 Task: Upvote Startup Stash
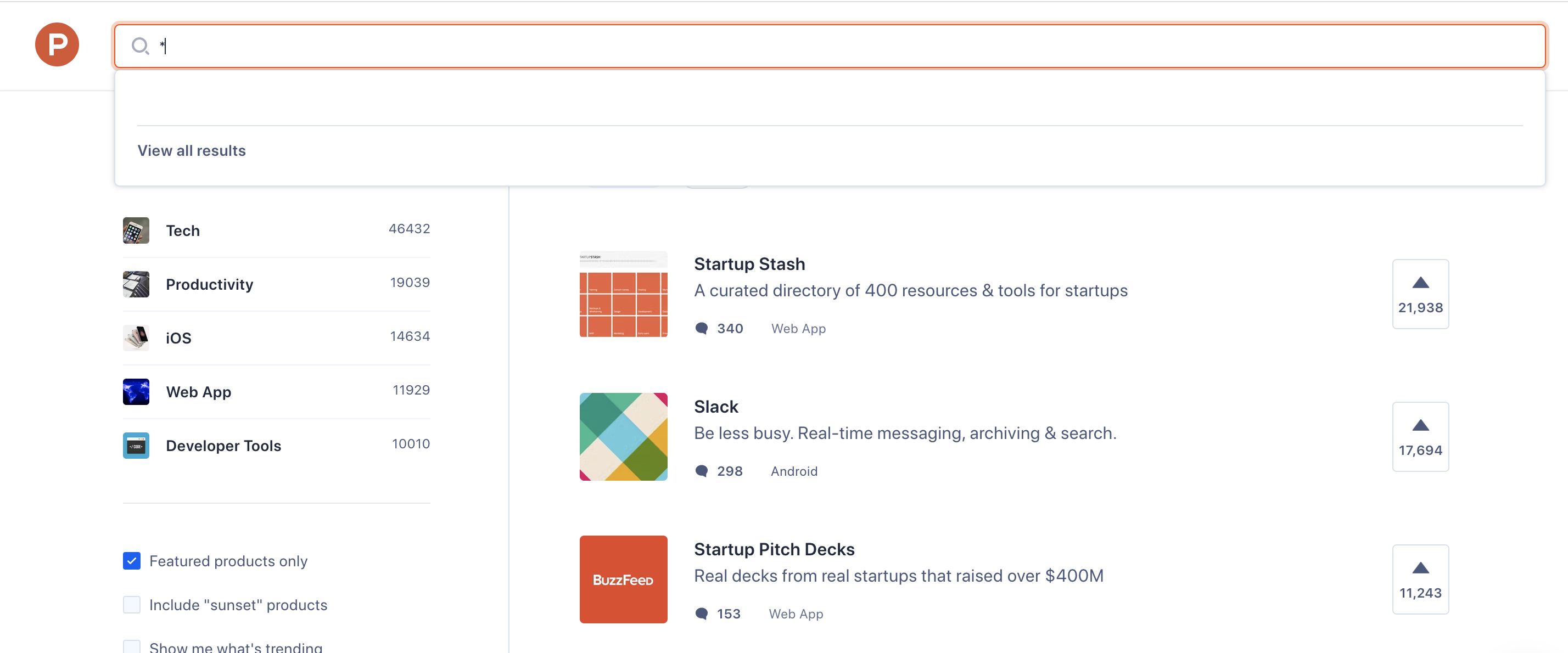1420,294
